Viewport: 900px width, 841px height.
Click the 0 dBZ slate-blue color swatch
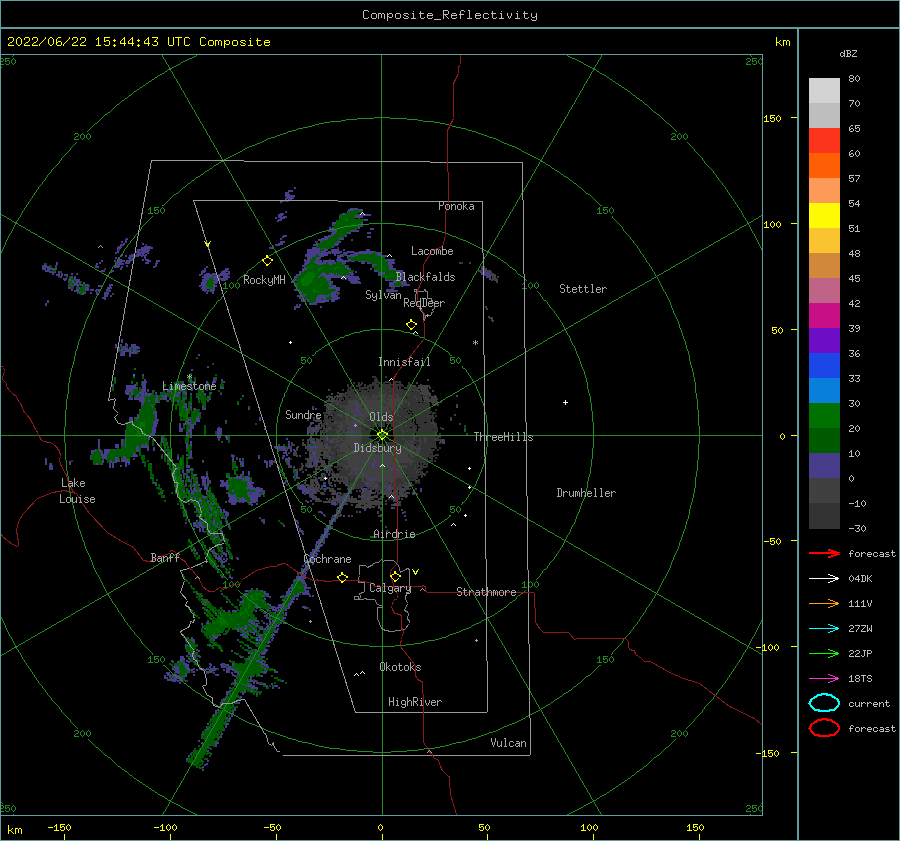pos(824,466)
